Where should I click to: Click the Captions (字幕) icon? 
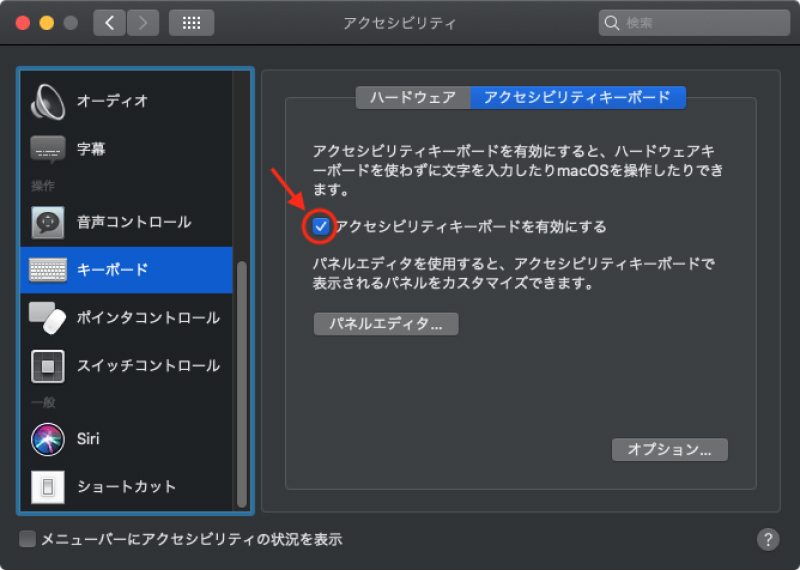coord(47,149)
